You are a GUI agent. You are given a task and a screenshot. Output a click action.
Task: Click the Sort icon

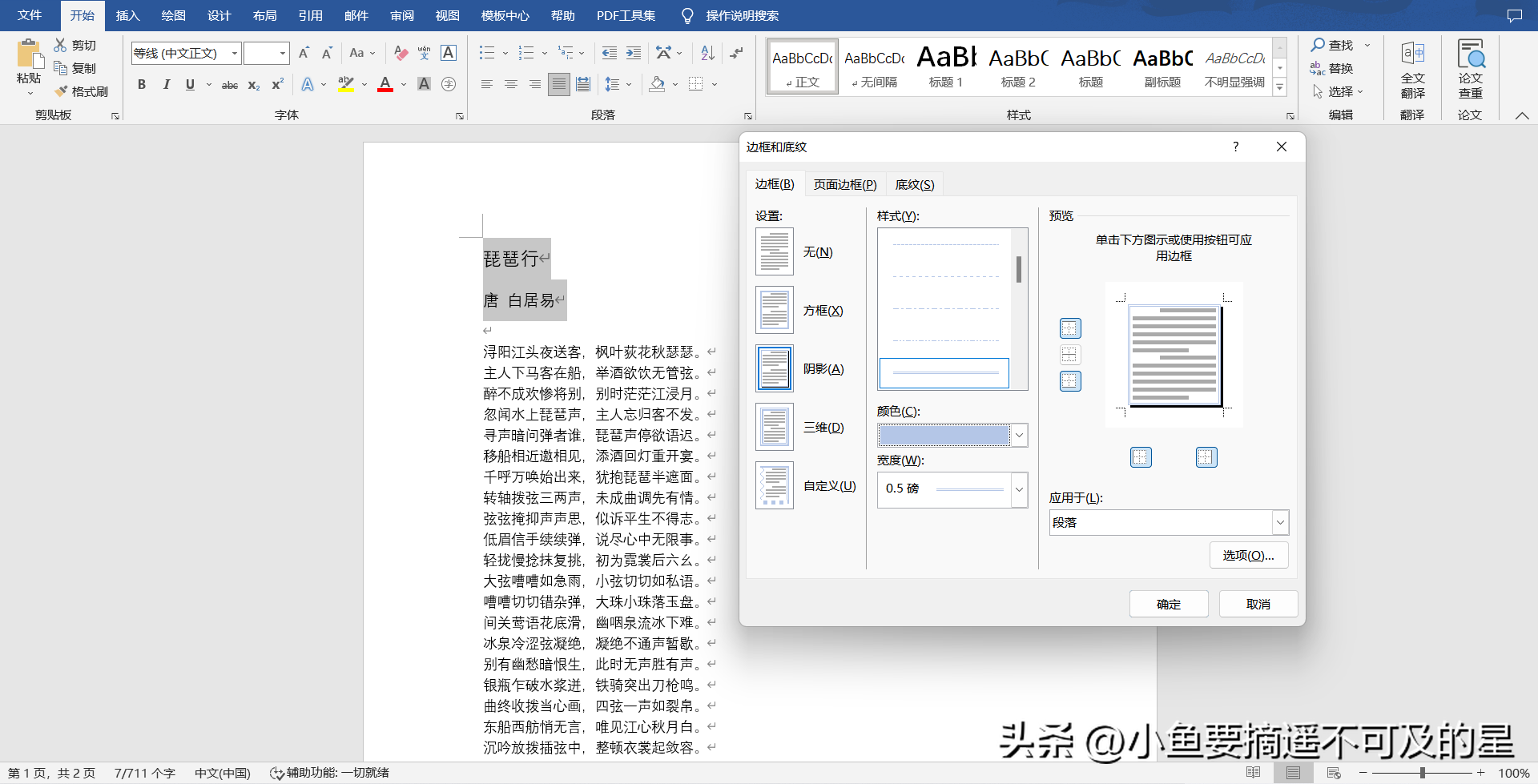coord(707,53)
